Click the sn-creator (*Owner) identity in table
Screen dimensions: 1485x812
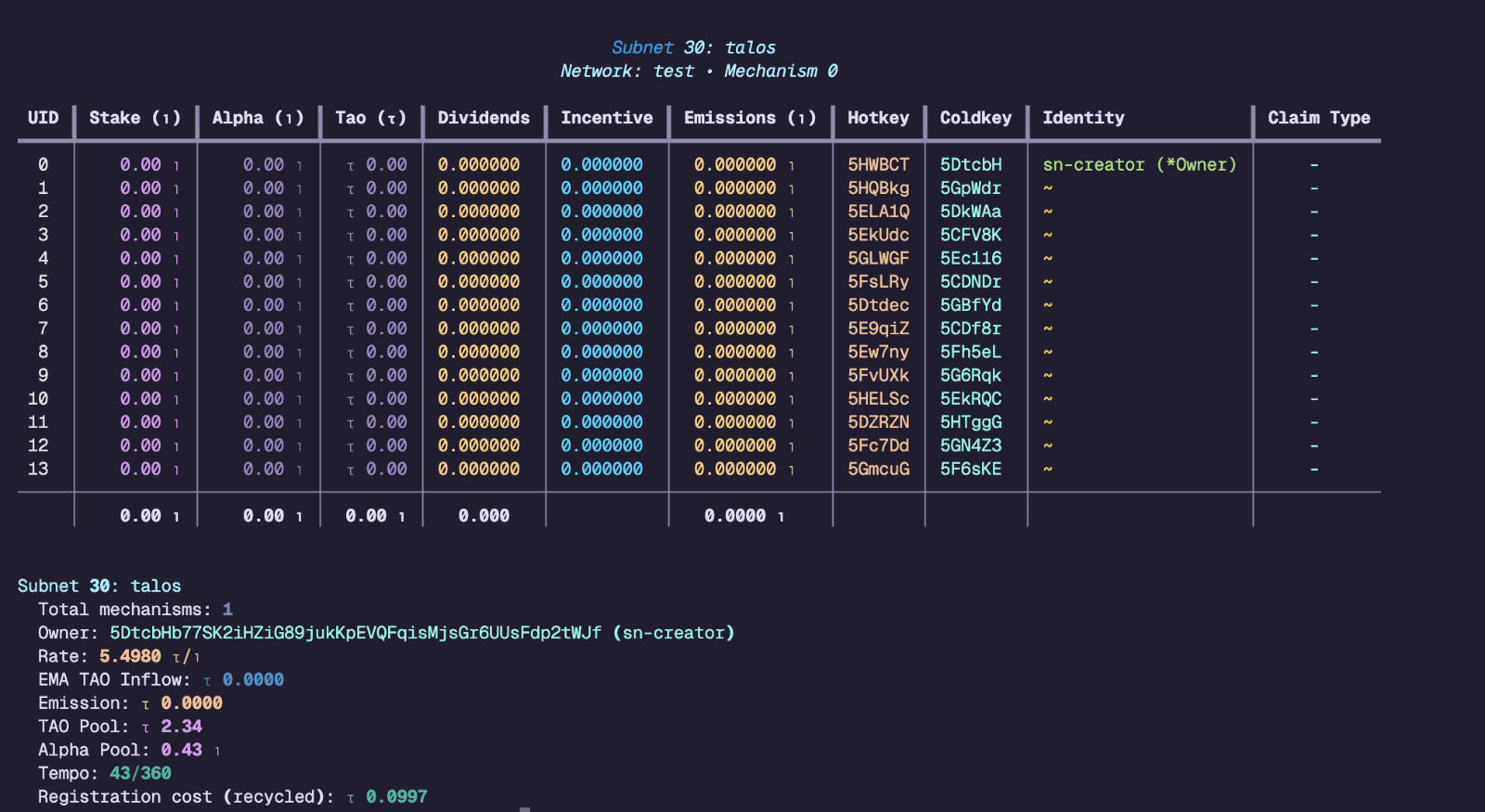(1139, 165)
